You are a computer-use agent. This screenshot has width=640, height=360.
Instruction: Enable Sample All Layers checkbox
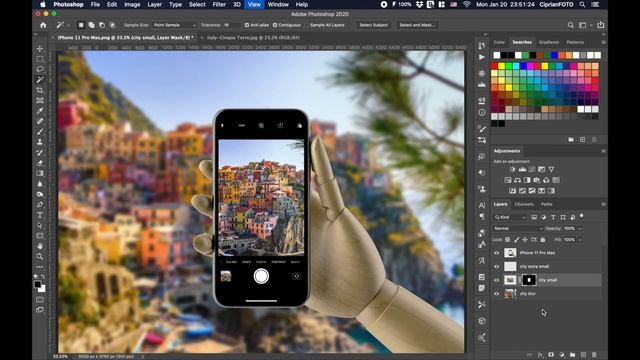pyautogui.click(x=307, y=25)
